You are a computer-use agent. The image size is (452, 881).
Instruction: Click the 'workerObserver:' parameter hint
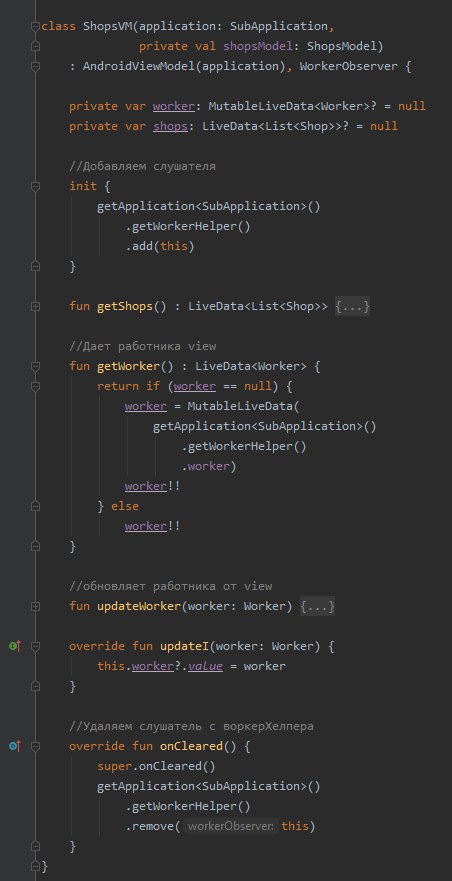point(230,826)
